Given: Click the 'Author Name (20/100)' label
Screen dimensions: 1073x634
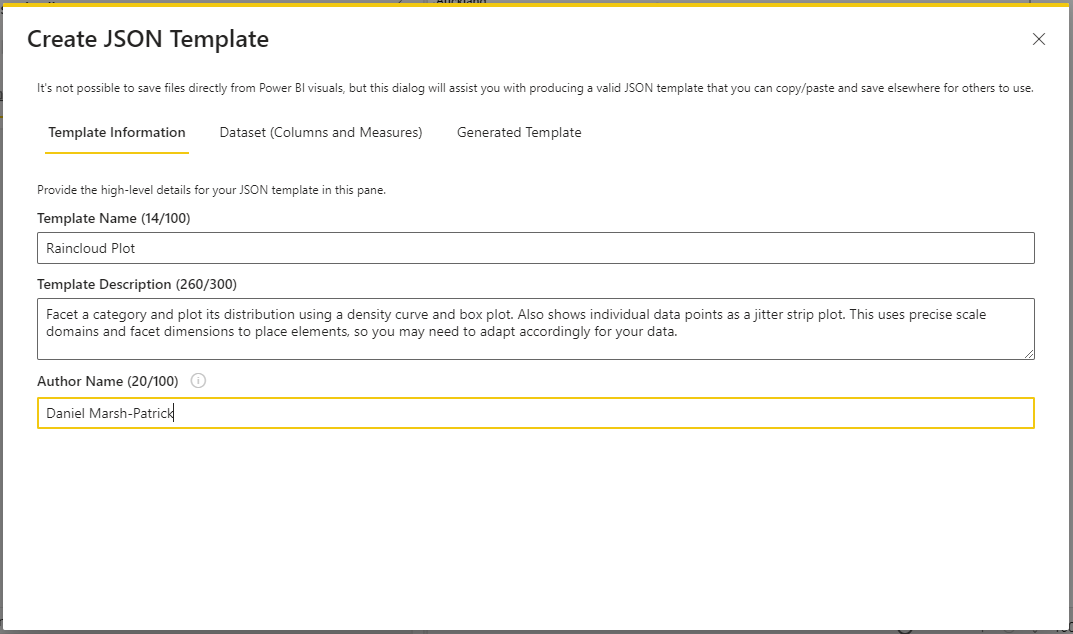Looking at the screenshot, I should coord(107,381).
